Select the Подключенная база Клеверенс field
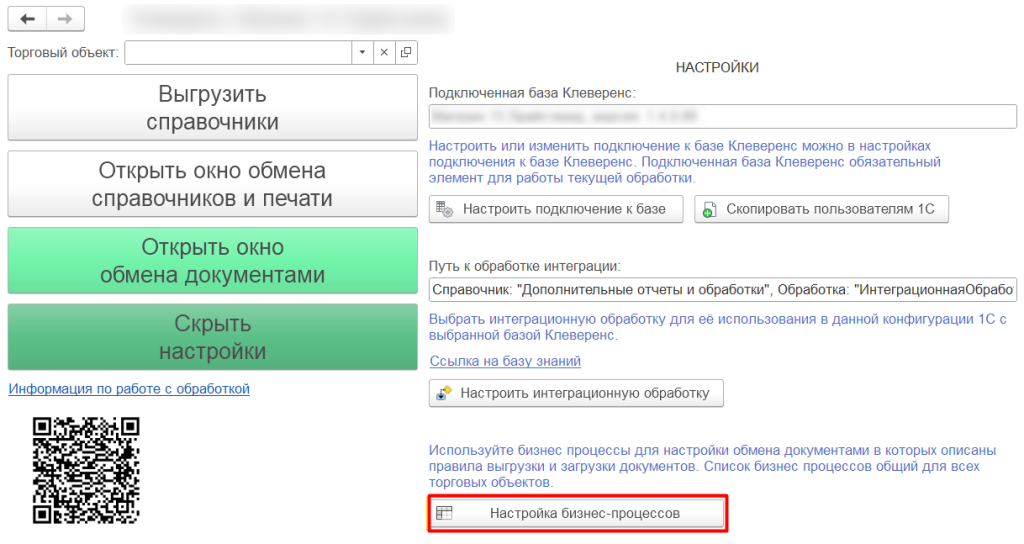 point(722,117)
